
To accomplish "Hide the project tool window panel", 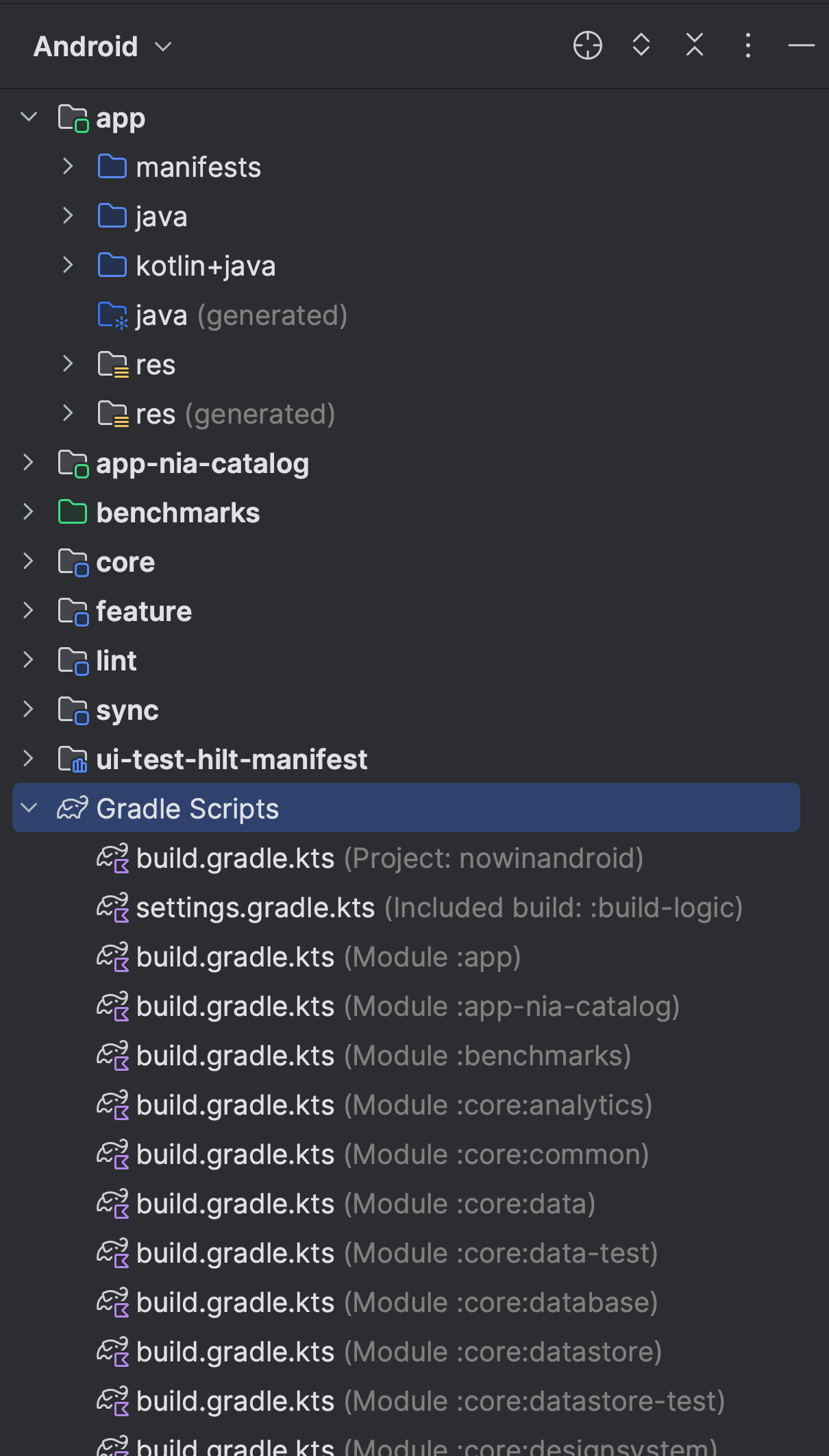I will [x=801, y=46].
